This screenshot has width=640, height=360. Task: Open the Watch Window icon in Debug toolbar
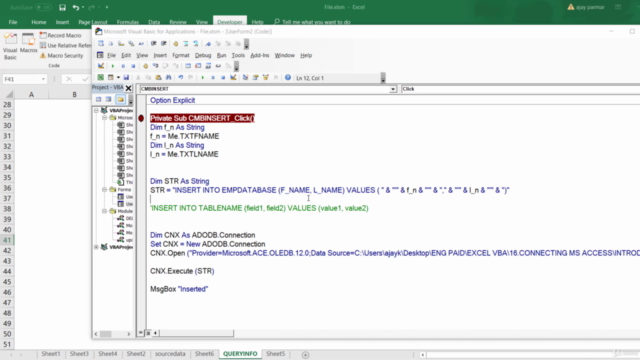point(208,66)
